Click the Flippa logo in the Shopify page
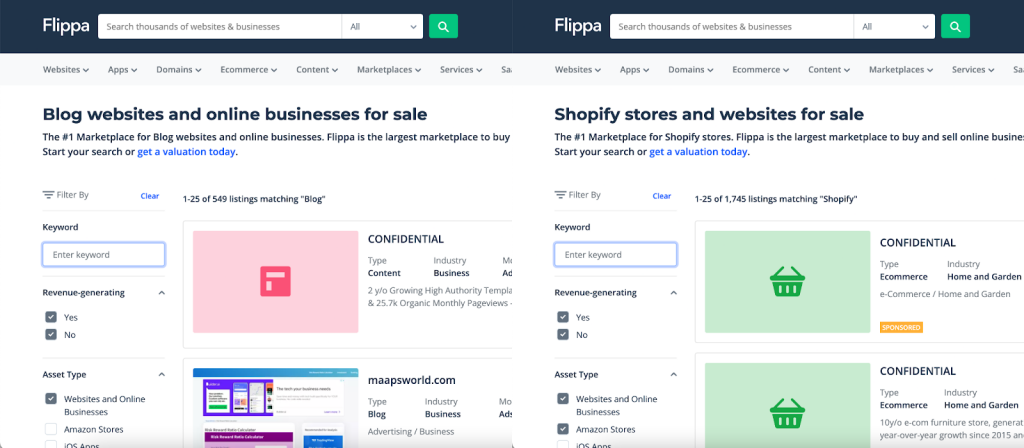Image resolution: width=1024 pixels, height=448 pixels. click(578, 26)
